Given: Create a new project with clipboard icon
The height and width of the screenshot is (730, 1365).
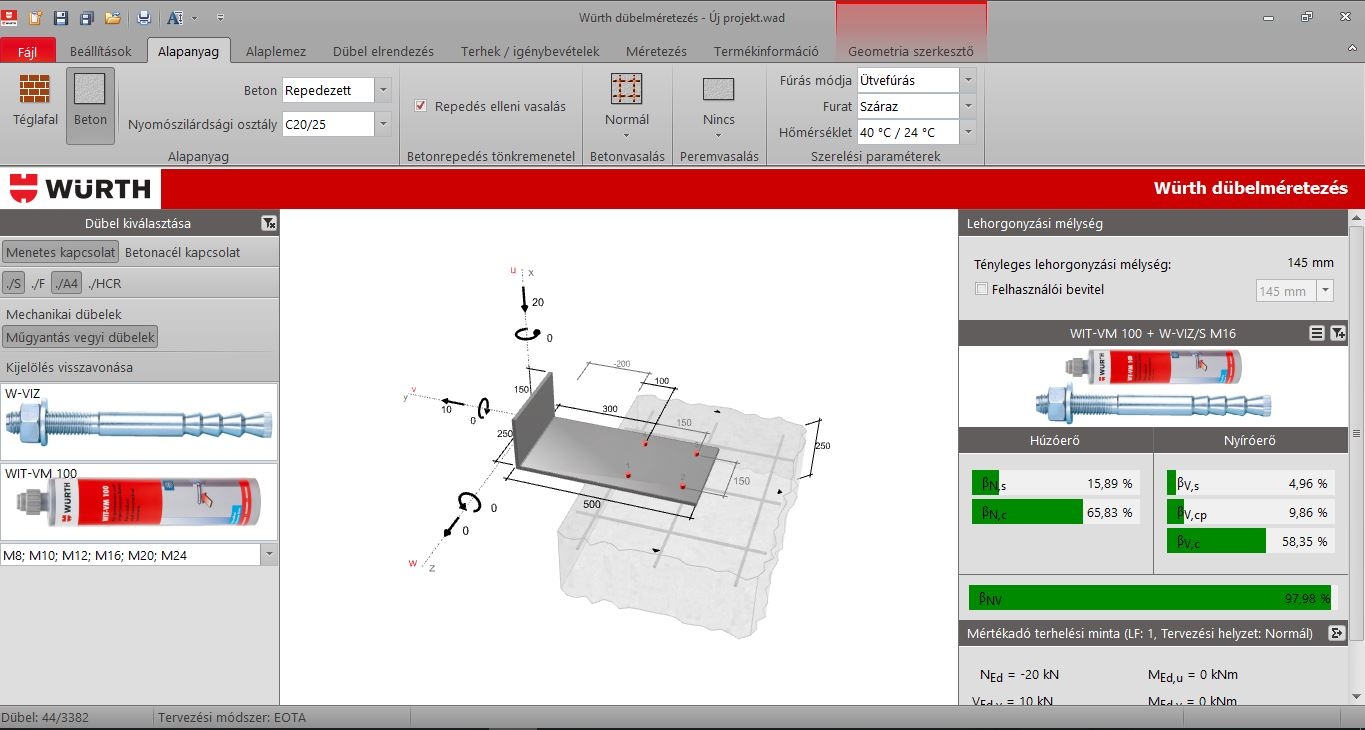Looking at the screenshot, I should [36, 18].
